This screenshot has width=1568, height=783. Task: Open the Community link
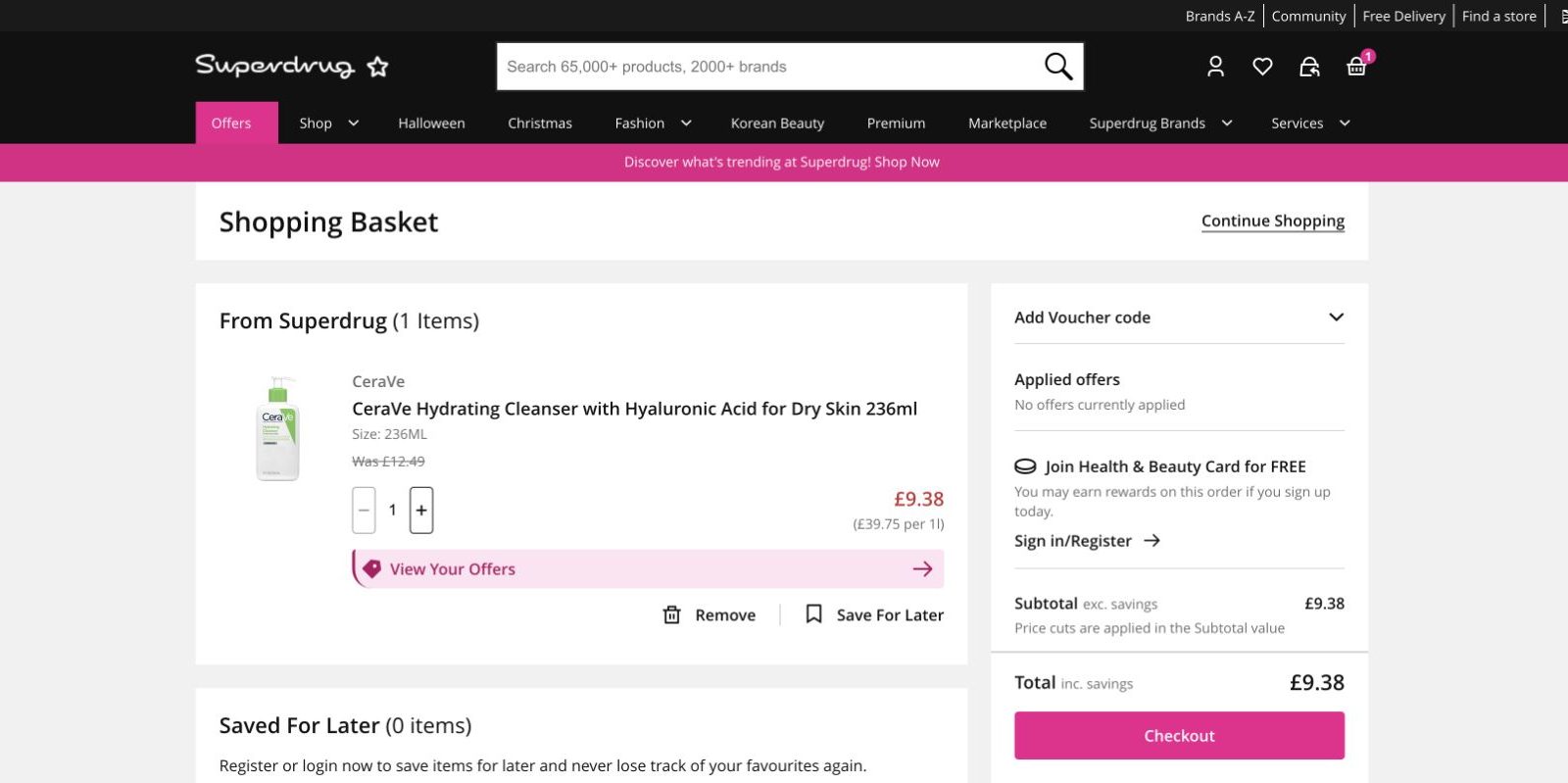click(x=1308, y=16)
